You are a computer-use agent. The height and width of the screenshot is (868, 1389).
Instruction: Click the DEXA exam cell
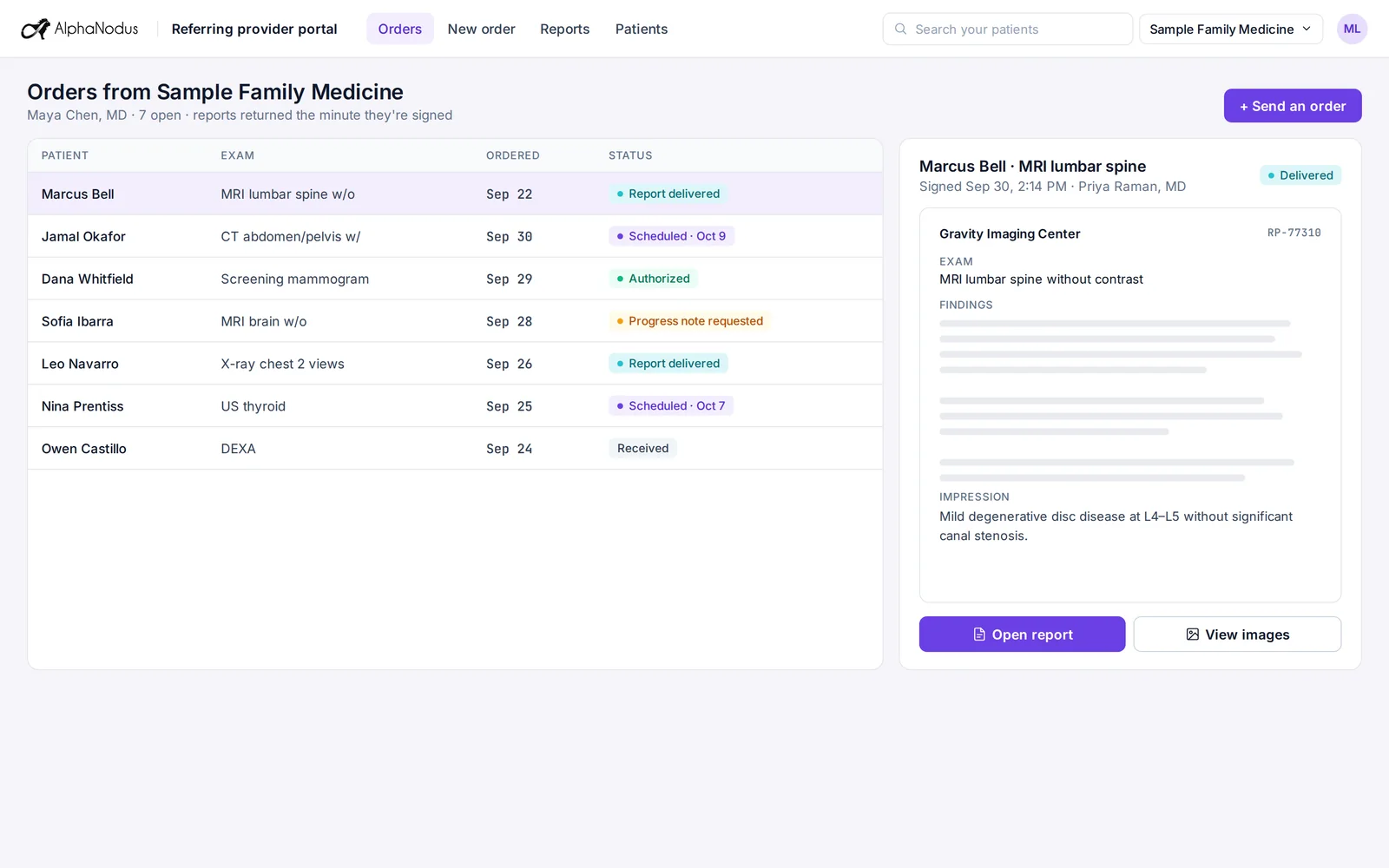tap(238, 449)
